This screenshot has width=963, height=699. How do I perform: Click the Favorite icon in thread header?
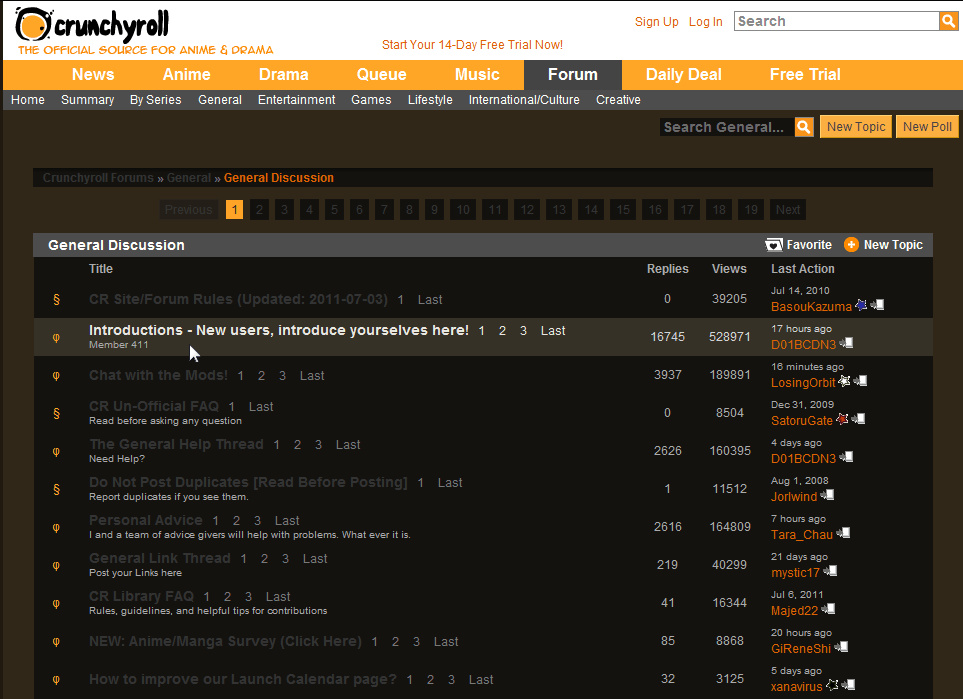774,245
